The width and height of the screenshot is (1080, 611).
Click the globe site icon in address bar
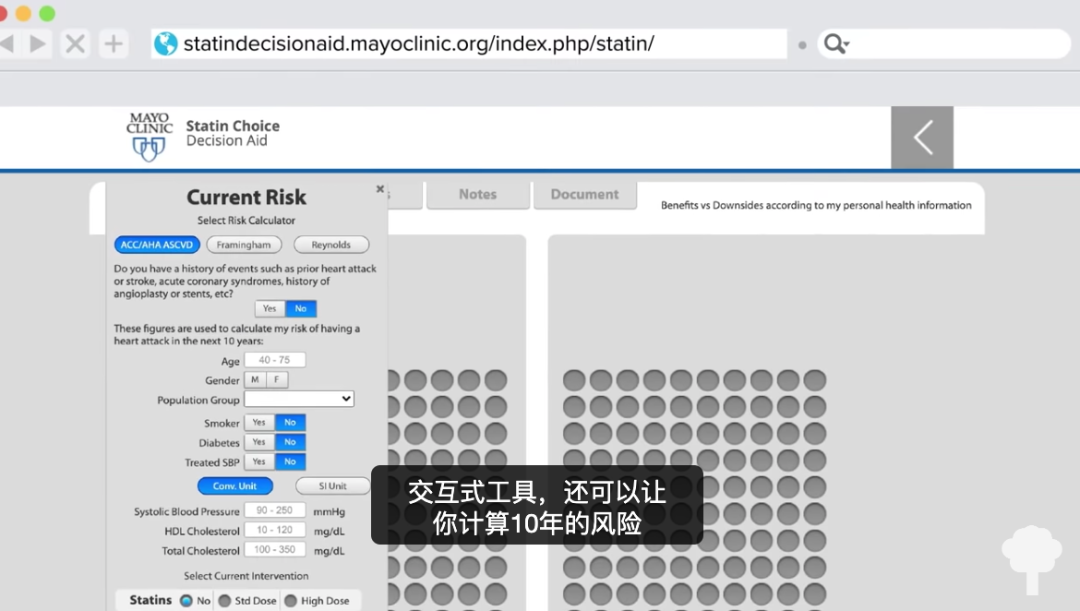tap(165, 43)
